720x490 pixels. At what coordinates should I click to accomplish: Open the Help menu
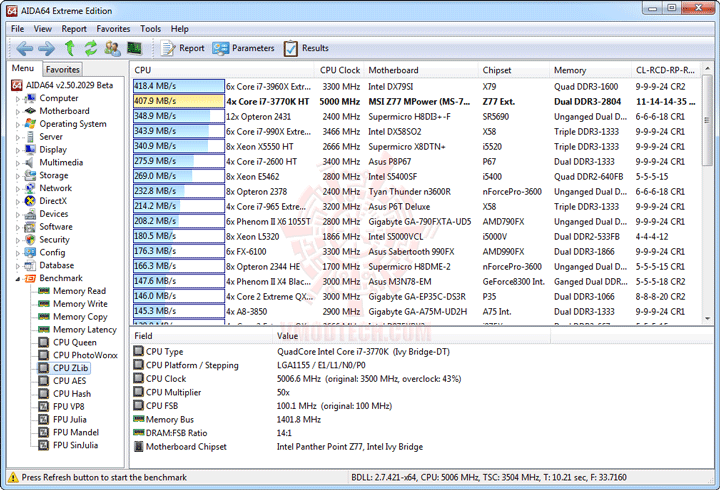pyautogui.click(x=180, y=28)
